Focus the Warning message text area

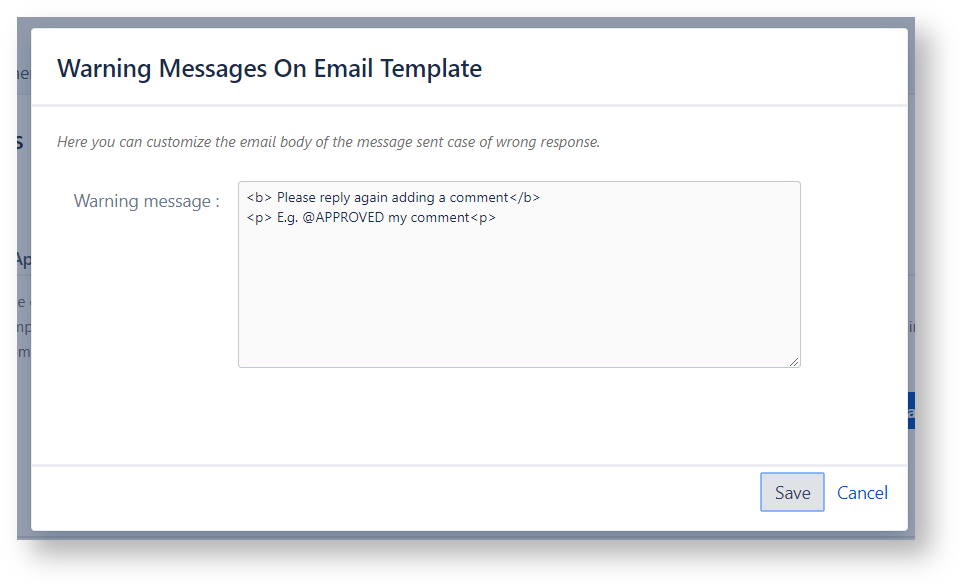coord(518,290)
